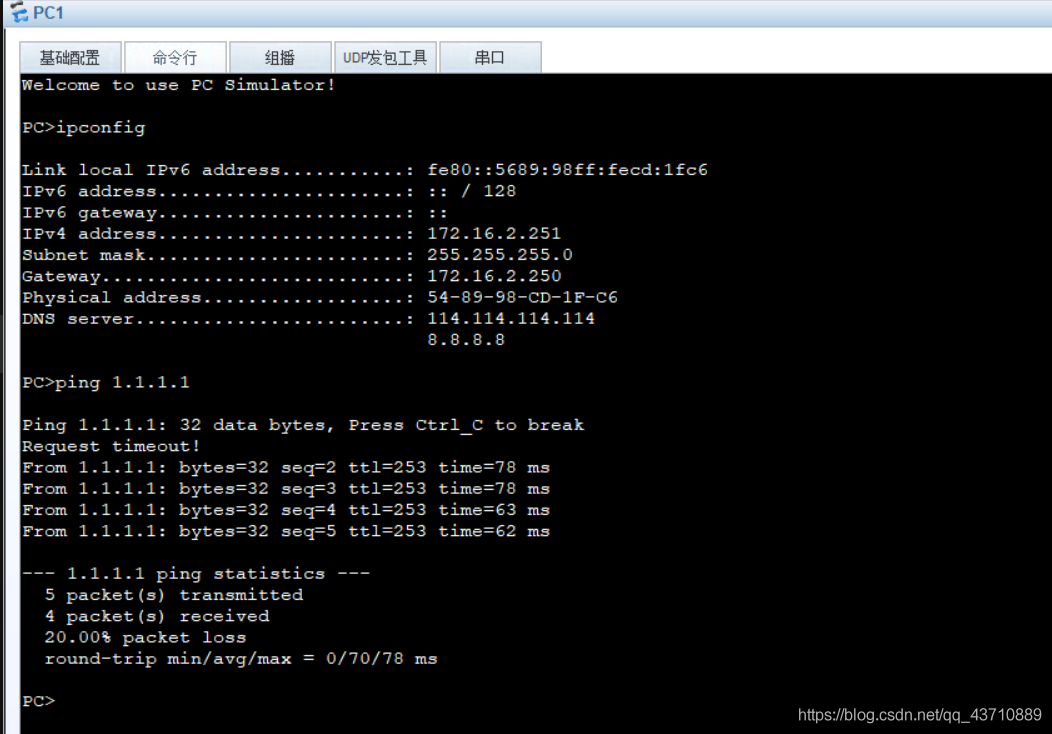The width and height of the screenshot is (1052, 734).
Task: Click the physical address 54-89-98-CD-1F-C6
Action: (x=523, y=297)
